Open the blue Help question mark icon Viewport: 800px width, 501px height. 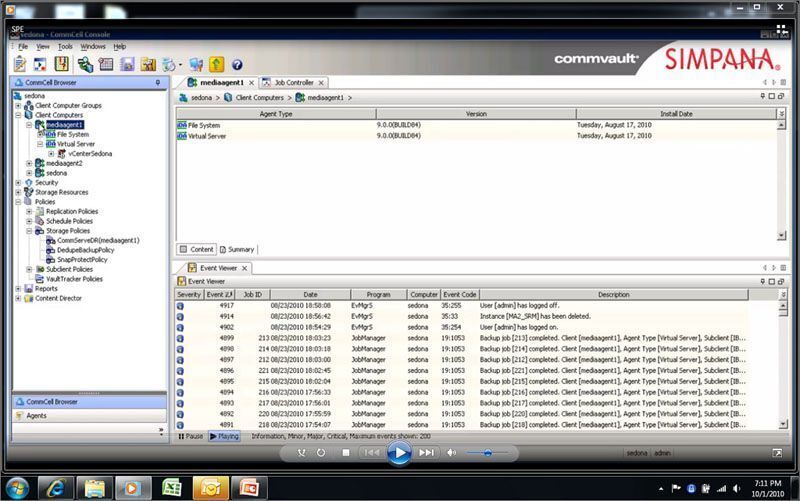(237, 65)
